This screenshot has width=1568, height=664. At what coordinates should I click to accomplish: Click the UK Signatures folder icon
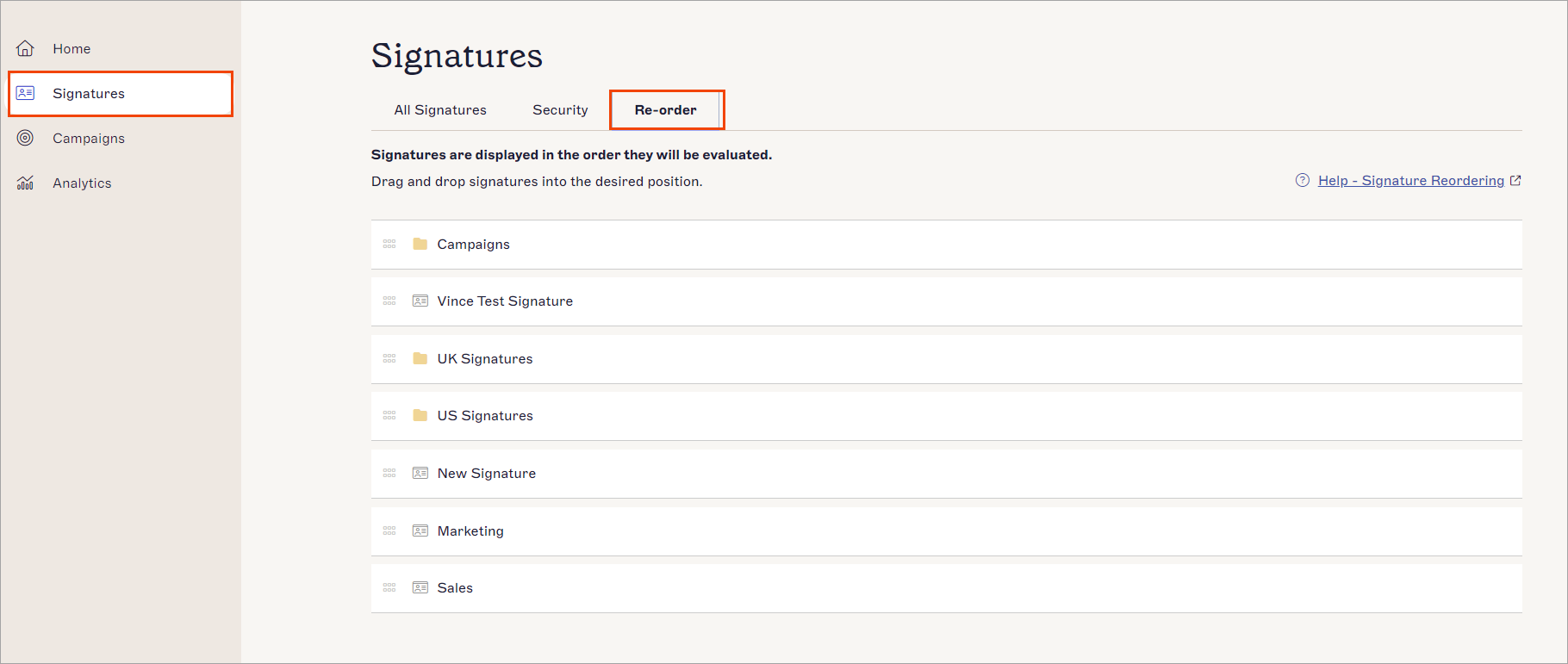420,358
